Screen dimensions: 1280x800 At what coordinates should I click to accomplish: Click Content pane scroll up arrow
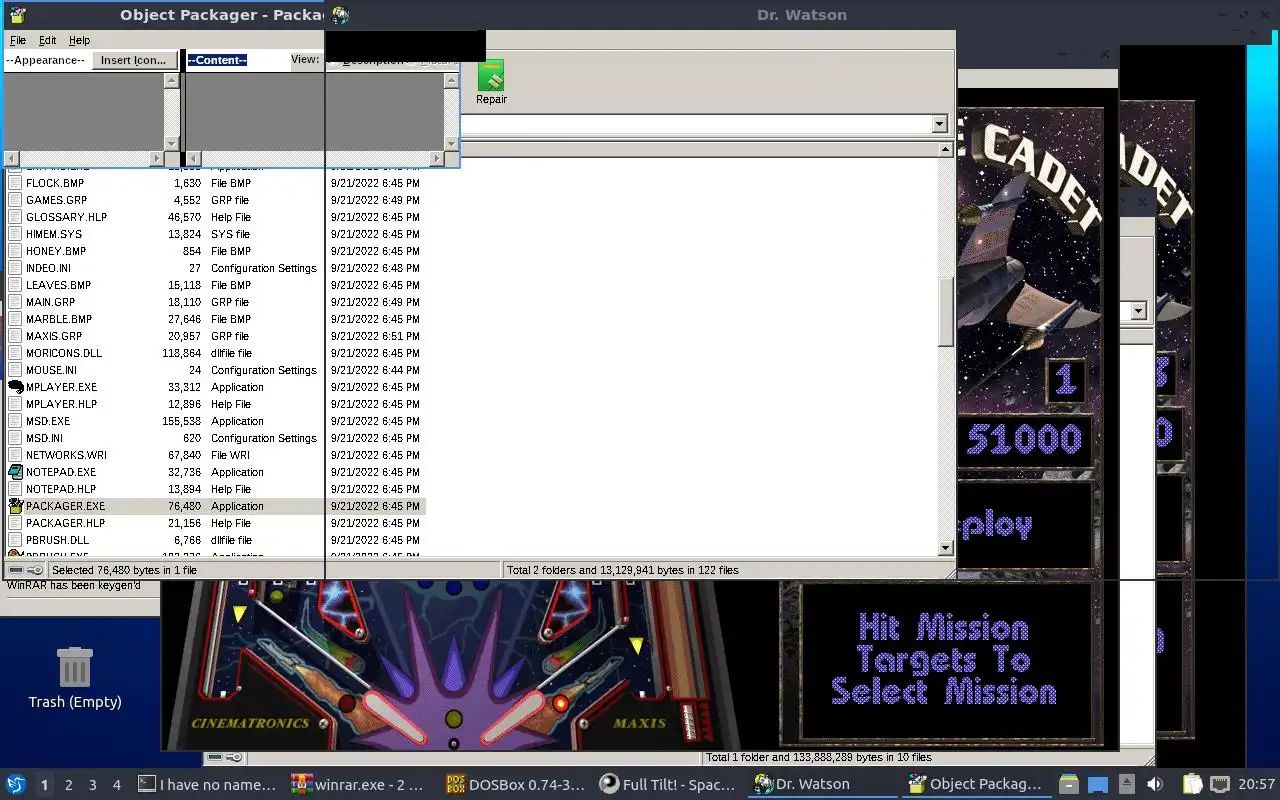(x=451, y=80)
